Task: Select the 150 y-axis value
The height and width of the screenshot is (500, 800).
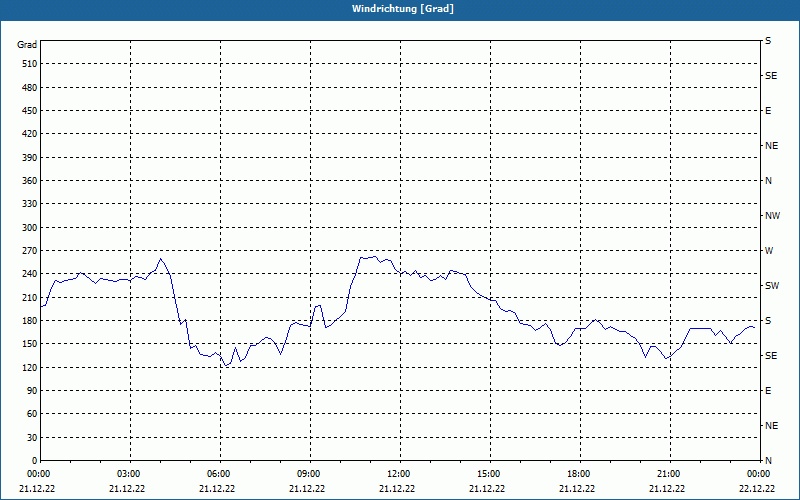Action: [30, 343]
